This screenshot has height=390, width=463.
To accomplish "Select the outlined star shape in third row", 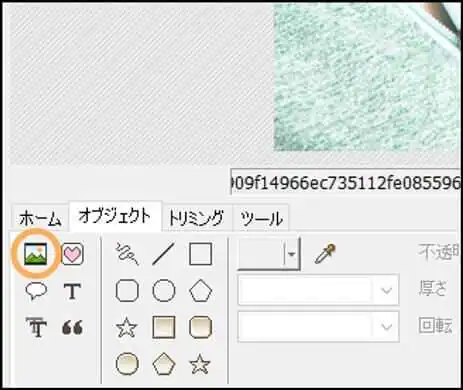I will pos(127,327).
